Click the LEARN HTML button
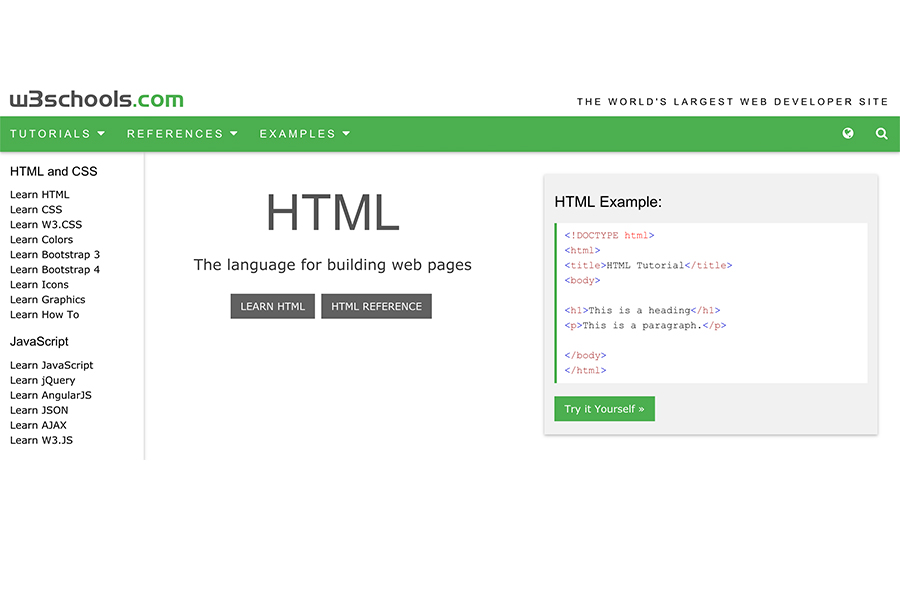This screenshot has width=900, height=600. tap(273, 307)
